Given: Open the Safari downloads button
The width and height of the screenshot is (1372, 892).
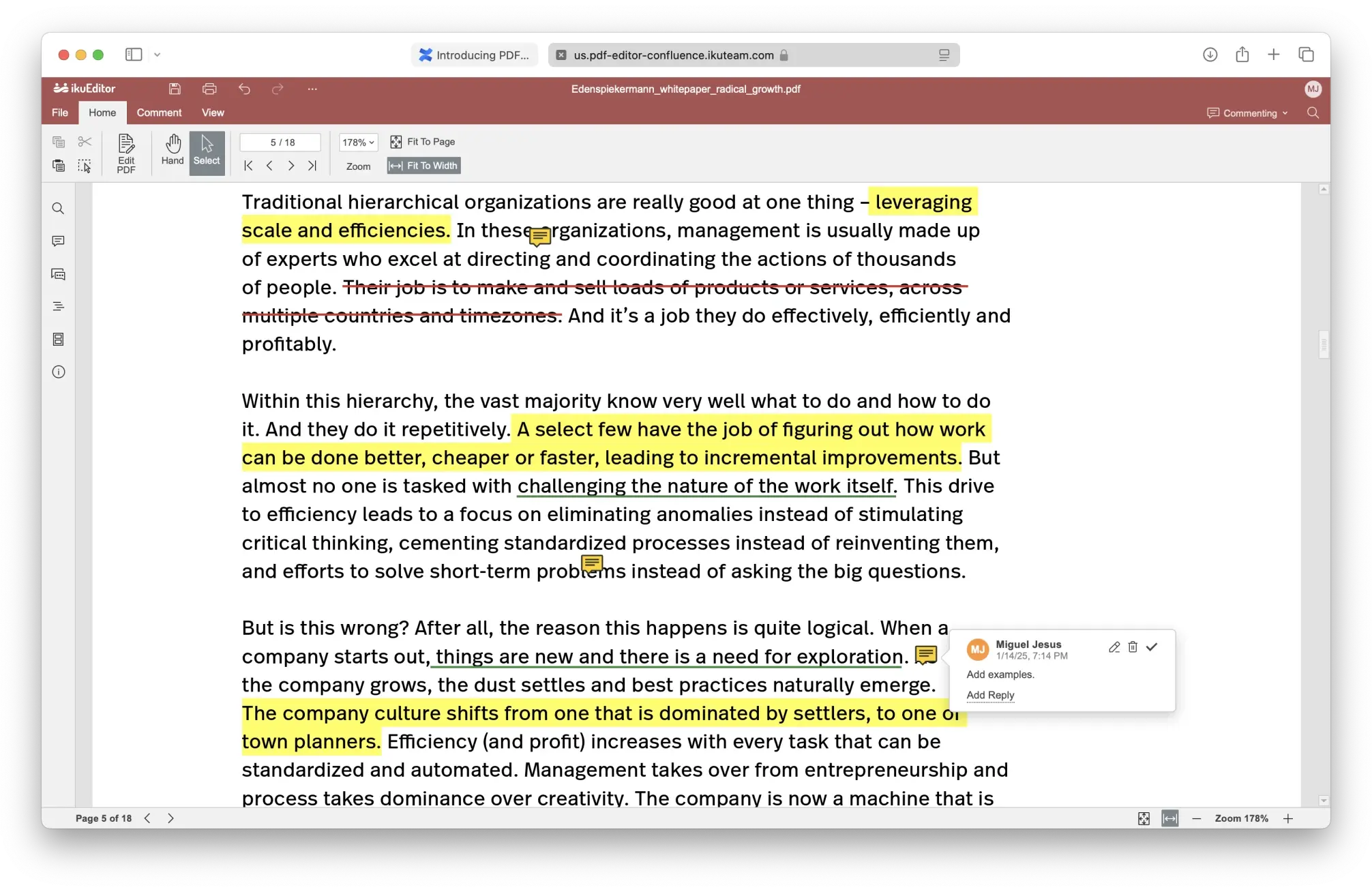Looking at the screenshot, I should pos(1210,55).
